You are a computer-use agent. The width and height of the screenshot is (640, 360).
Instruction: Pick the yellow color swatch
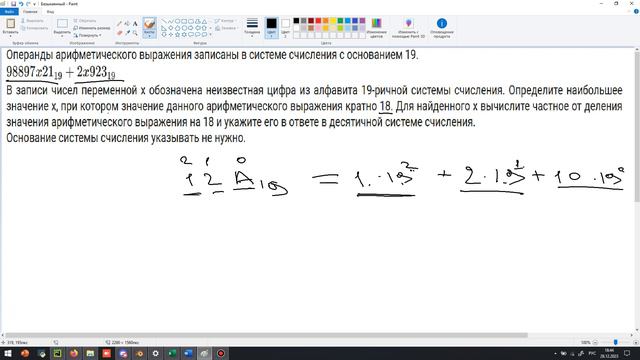tap(333, 20)
